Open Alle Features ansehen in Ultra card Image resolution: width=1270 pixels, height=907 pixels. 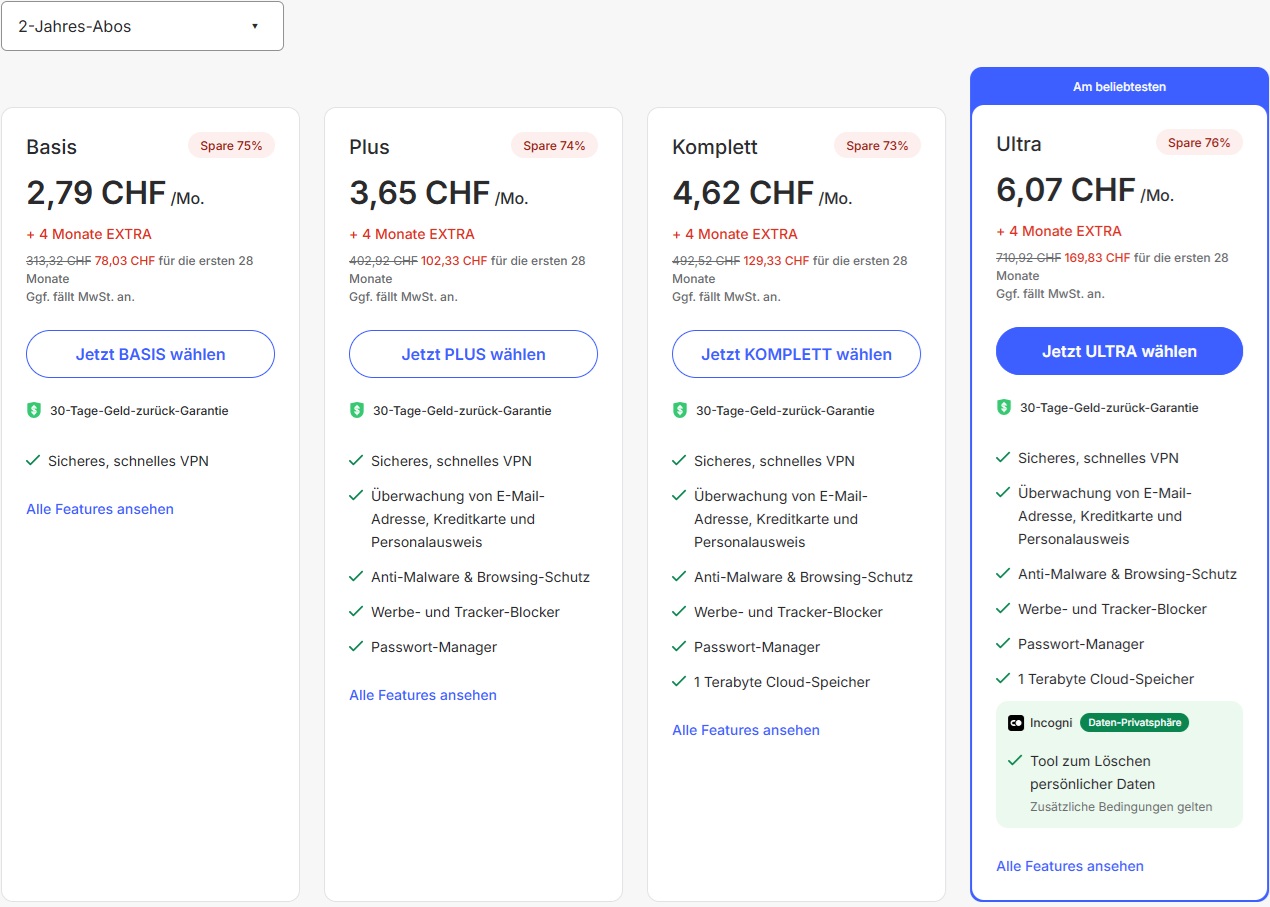tap(1070, 866)
